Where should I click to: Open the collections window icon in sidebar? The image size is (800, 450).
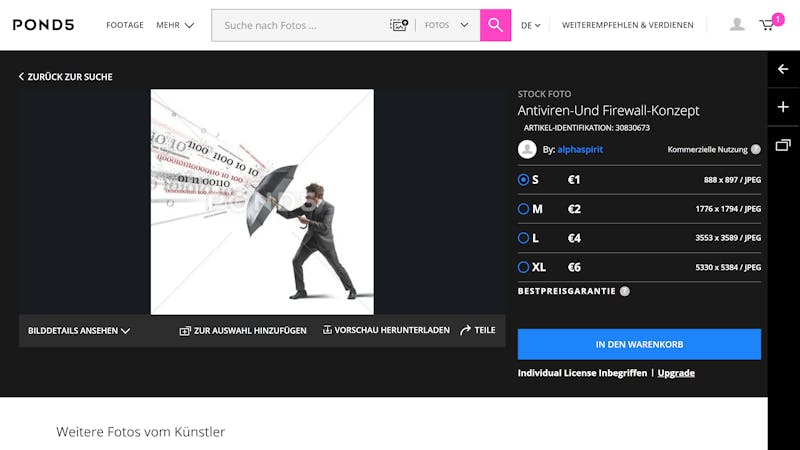pyautogui.click(x=783, y=145)
